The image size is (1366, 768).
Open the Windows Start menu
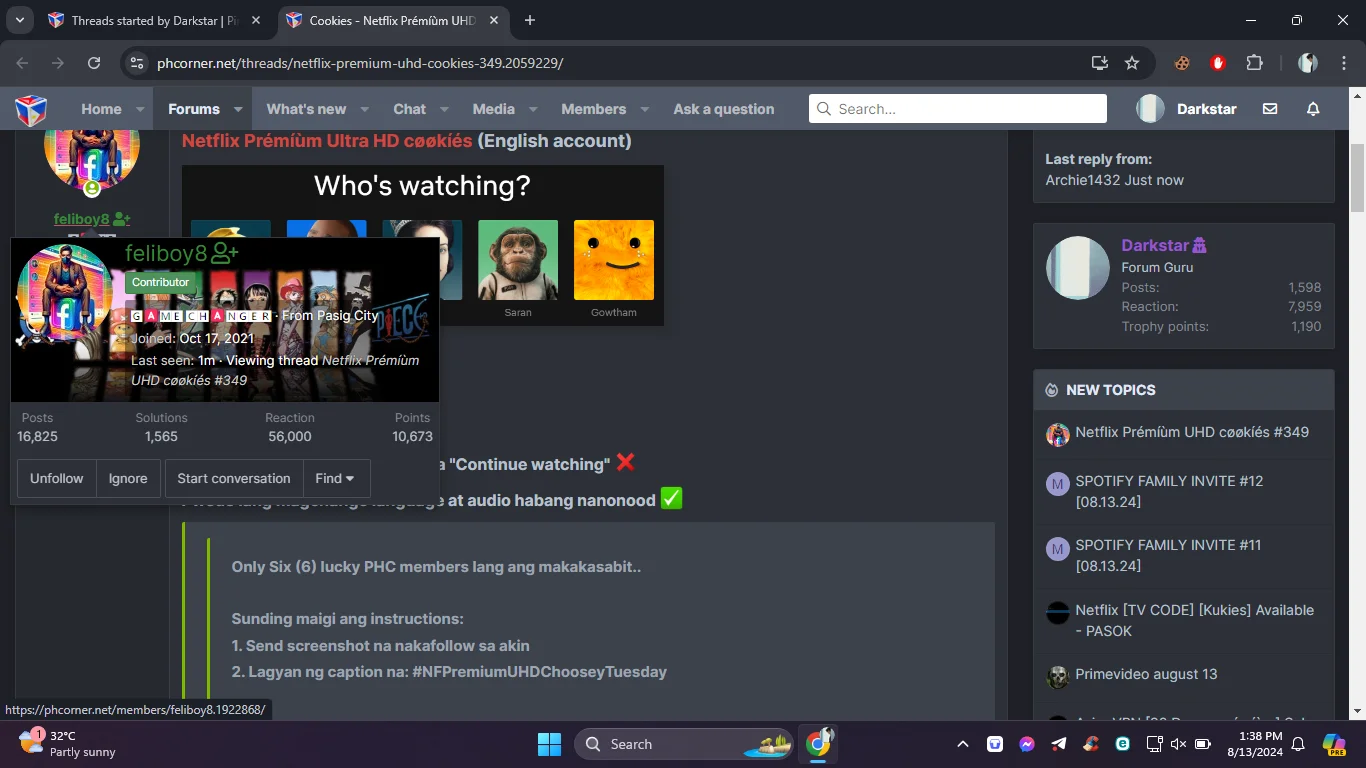coord(549,744)
